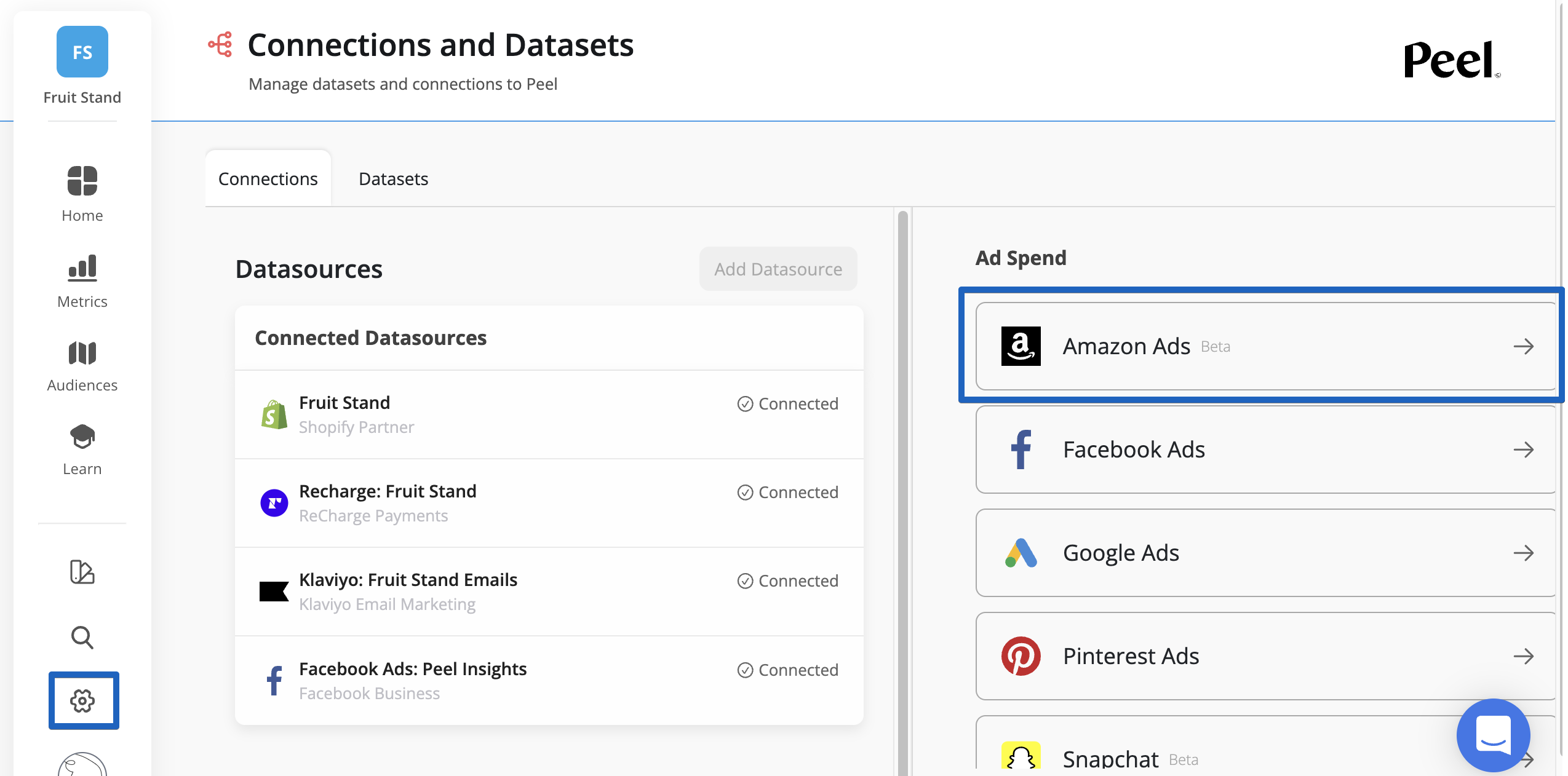Viewport: 1568px width, 776px height.
Task: Open the Klaviyo: Fruit Stand Emails datasource
Action: pyautogui.click(x=548, y=592)
